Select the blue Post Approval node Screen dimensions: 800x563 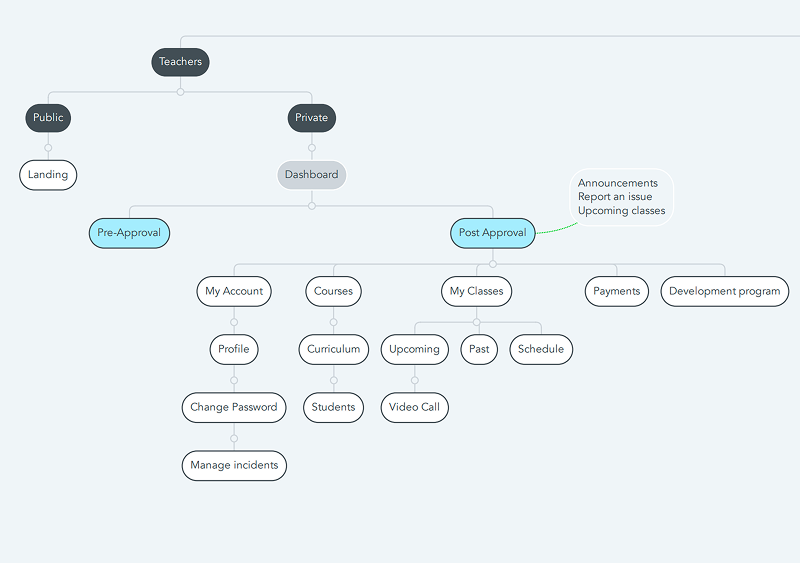492,233
